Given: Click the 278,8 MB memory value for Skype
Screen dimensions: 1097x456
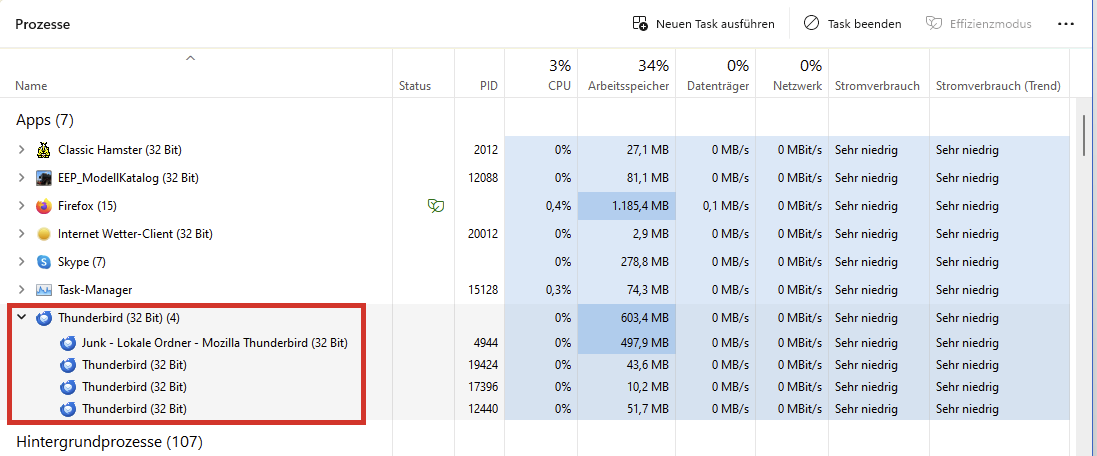Looking at the screenshot, I should click(x=644, y=262).
